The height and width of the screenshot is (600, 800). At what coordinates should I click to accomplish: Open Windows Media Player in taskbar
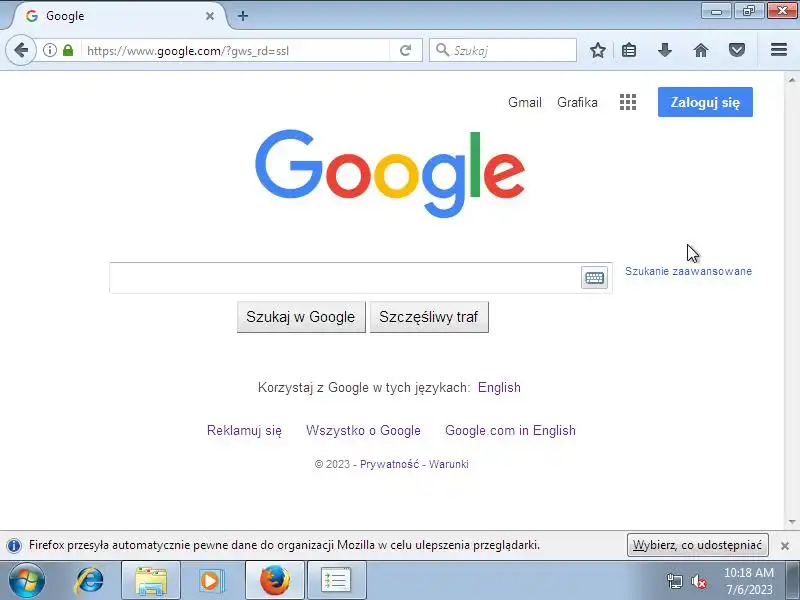(x=211, y=581)
